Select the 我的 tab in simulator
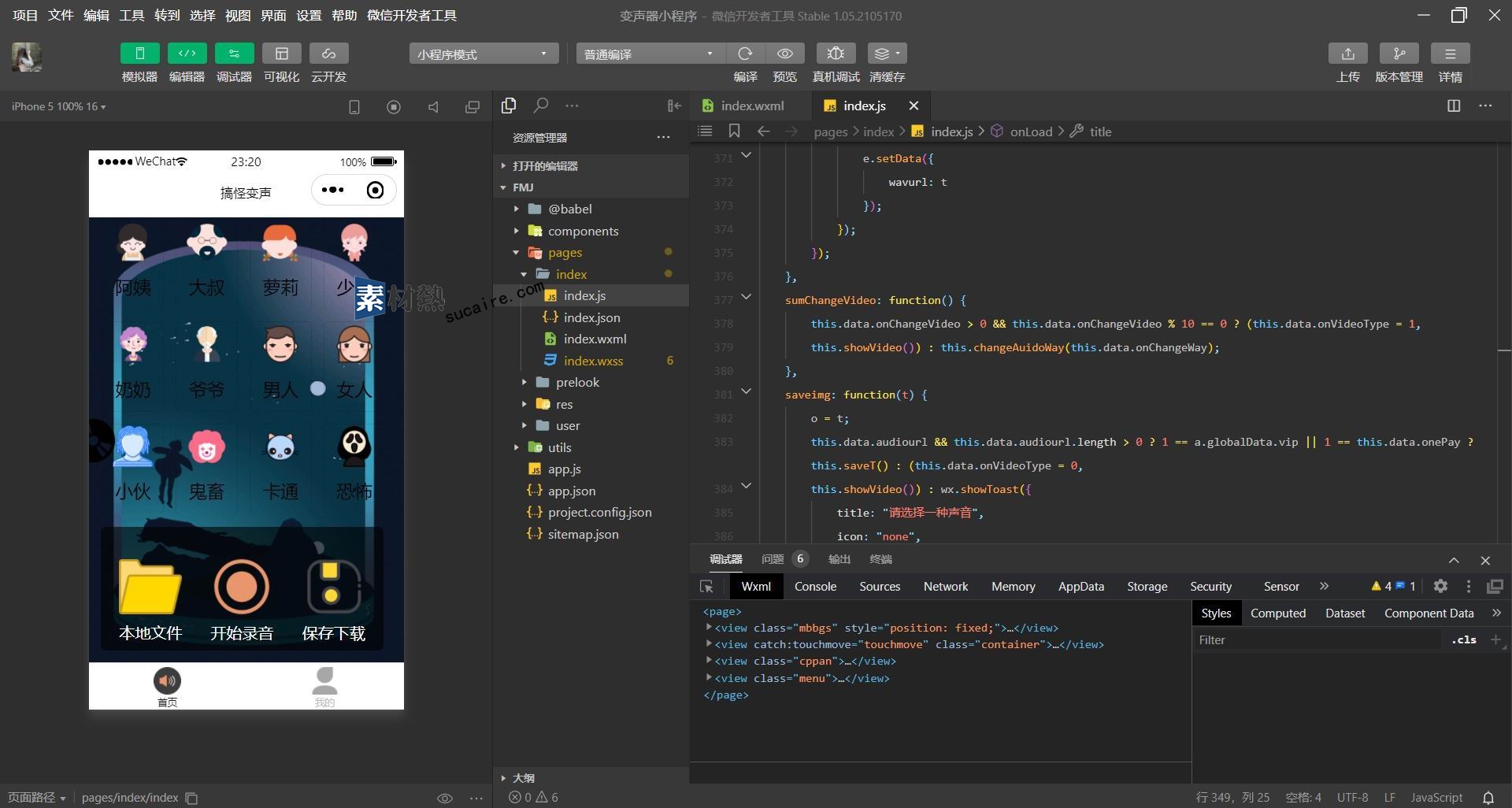1512x808 pixels. [x=324, y=687]
